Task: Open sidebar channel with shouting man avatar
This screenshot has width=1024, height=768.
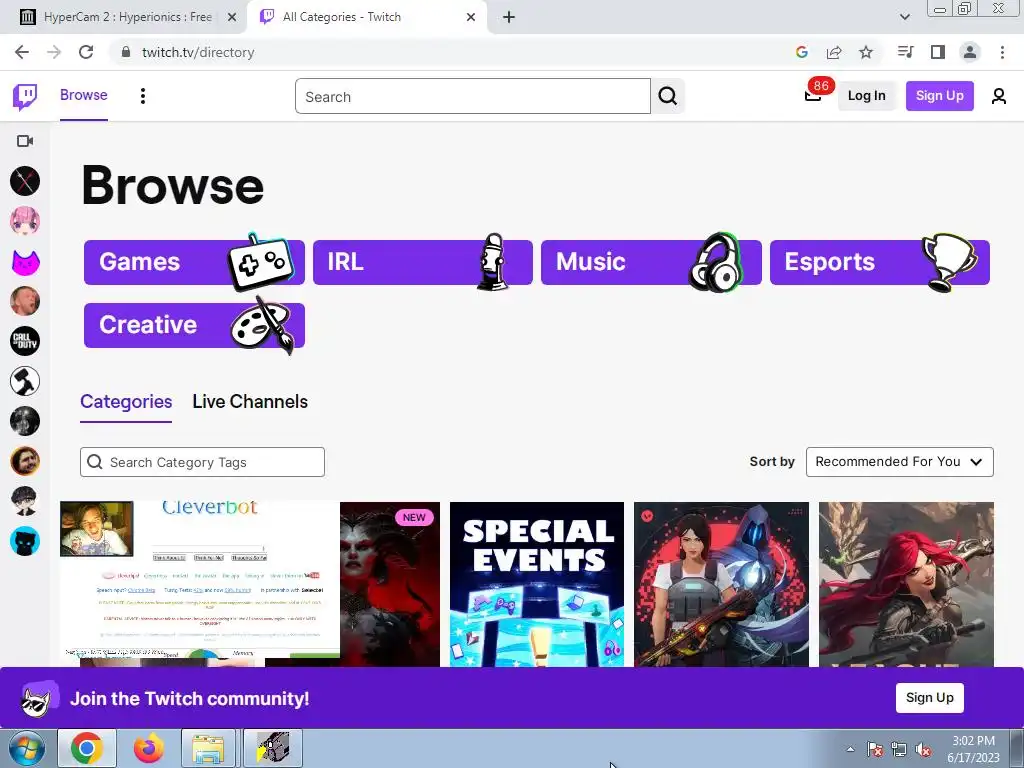Action: point(25,301)
